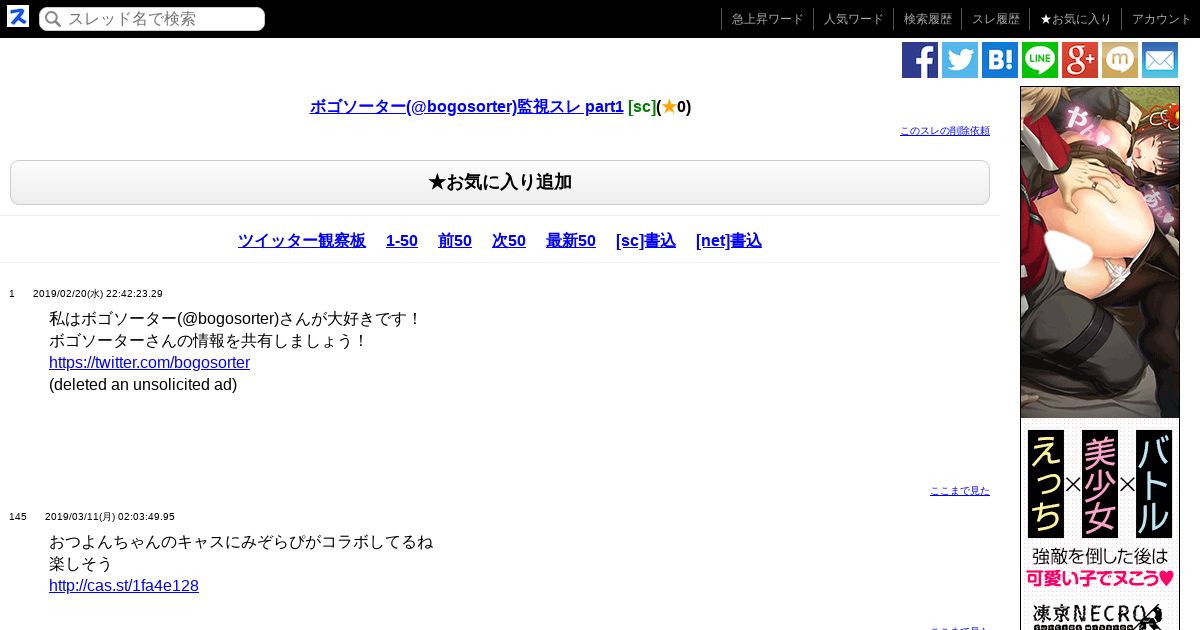Click the search magnifier icon
The height and width of the screenshot is (630, 1200).
point(53,19)
